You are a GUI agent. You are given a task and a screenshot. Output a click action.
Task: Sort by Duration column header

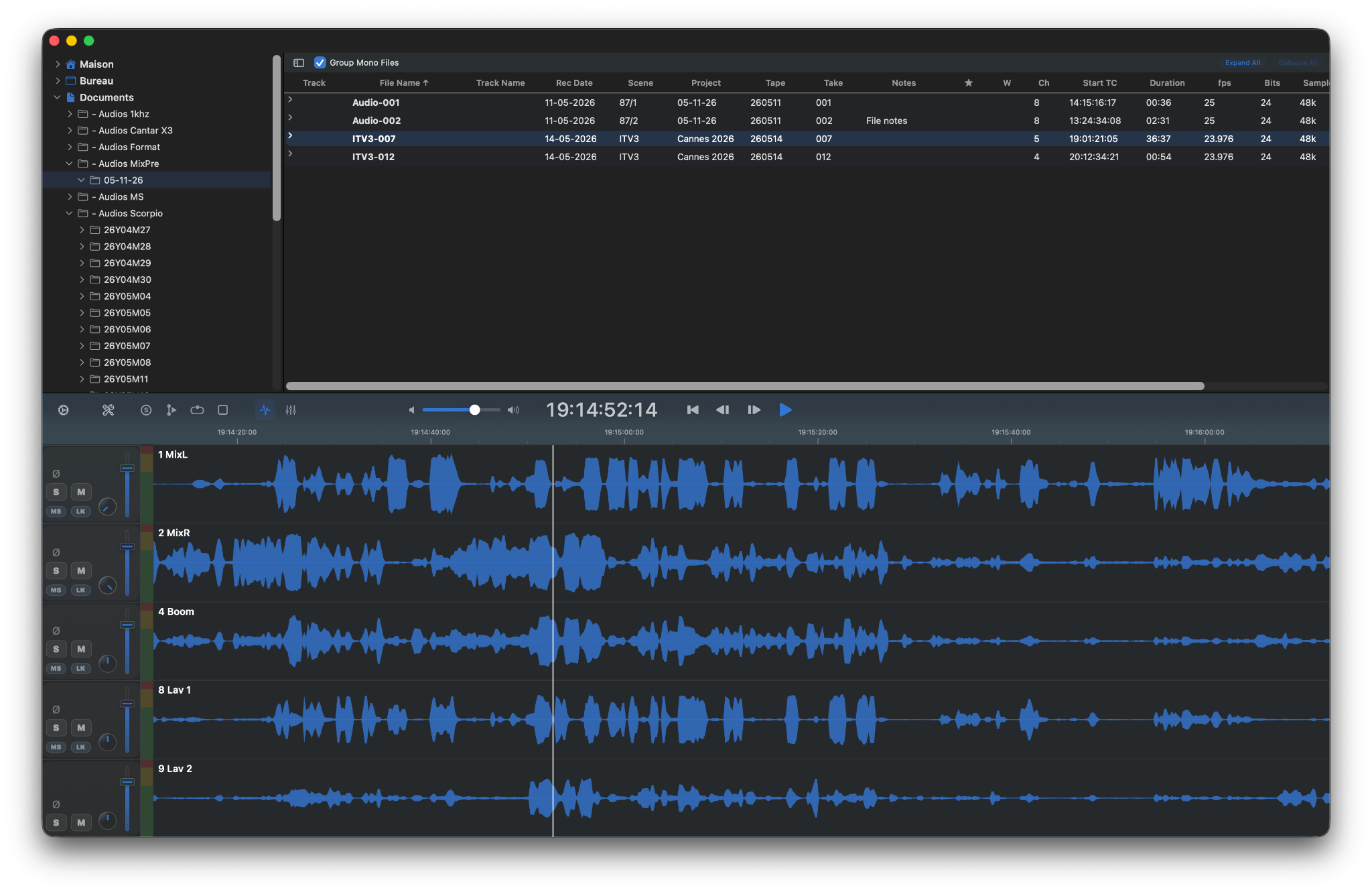pos(1167,83)
